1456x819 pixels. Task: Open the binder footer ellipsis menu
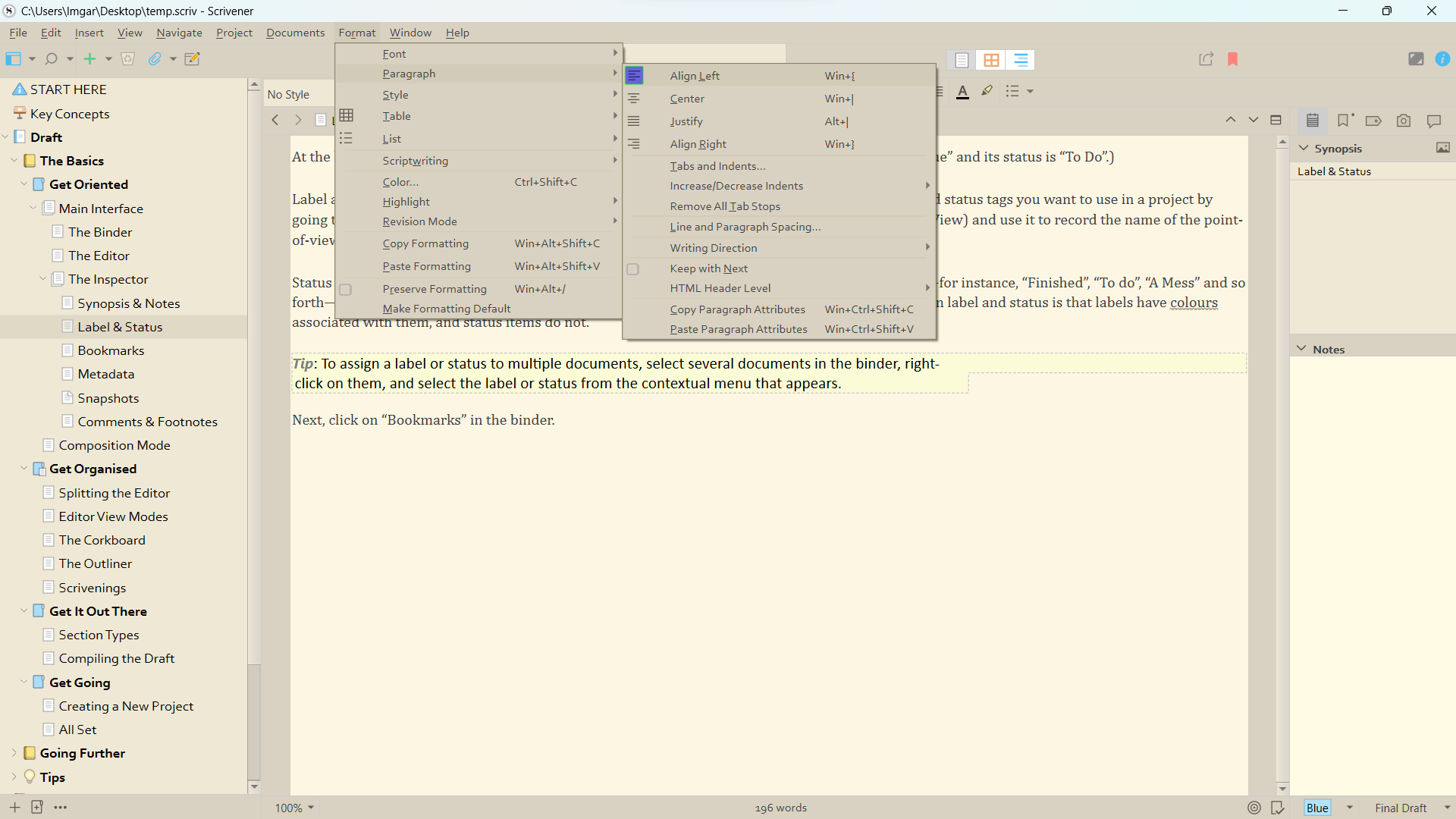[x=61, y=807]
